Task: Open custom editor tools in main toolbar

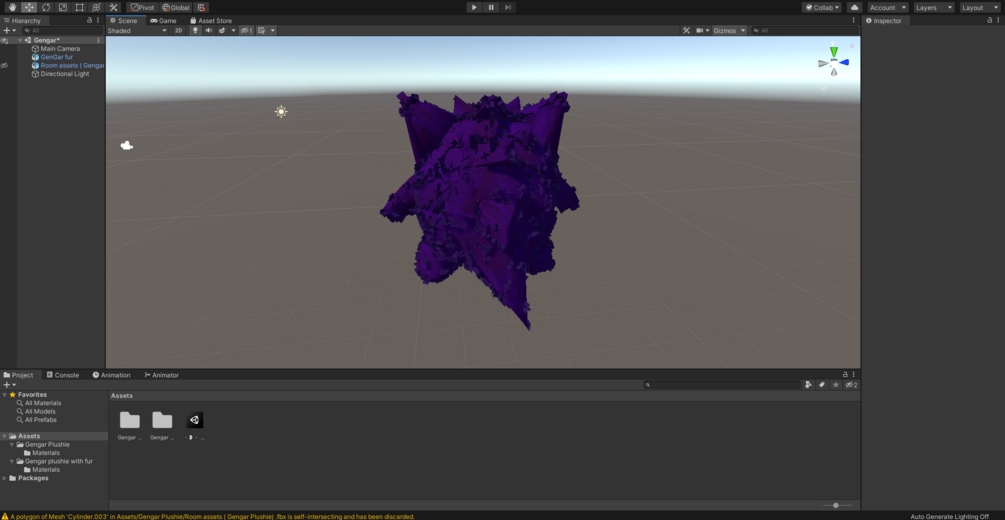Action: (x=113, y=7)
